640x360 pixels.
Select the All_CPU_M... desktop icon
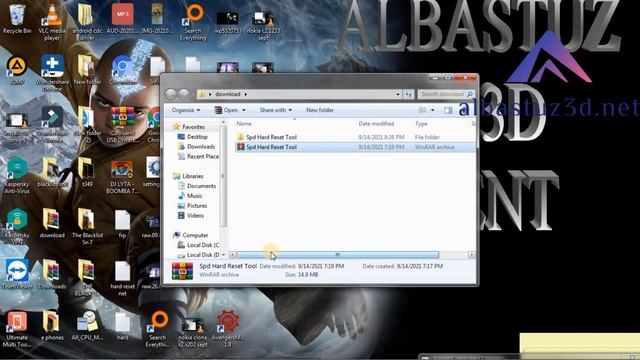pos(87,326)
